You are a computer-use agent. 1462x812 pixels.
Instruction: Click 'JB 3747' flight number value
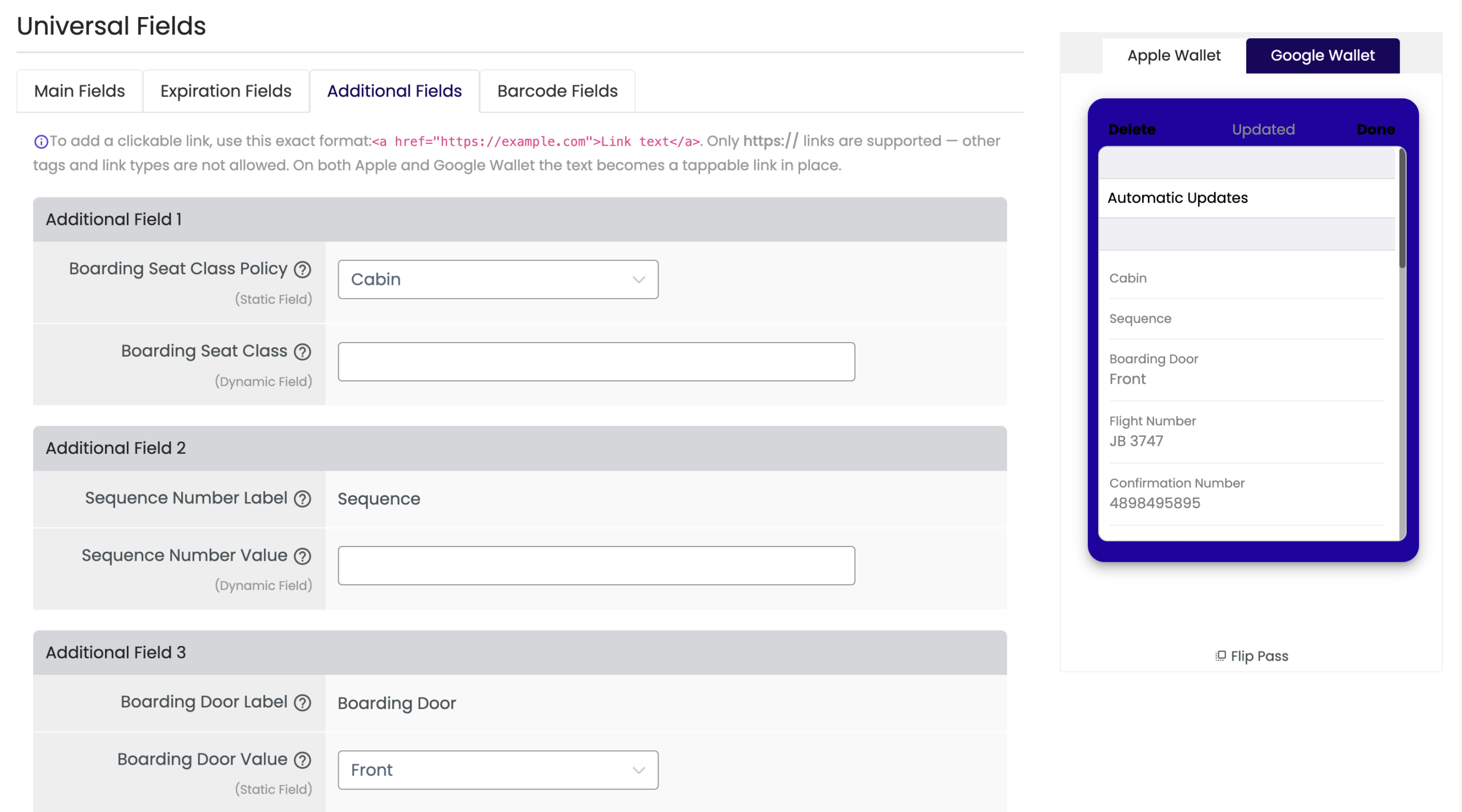point(1136,441)
